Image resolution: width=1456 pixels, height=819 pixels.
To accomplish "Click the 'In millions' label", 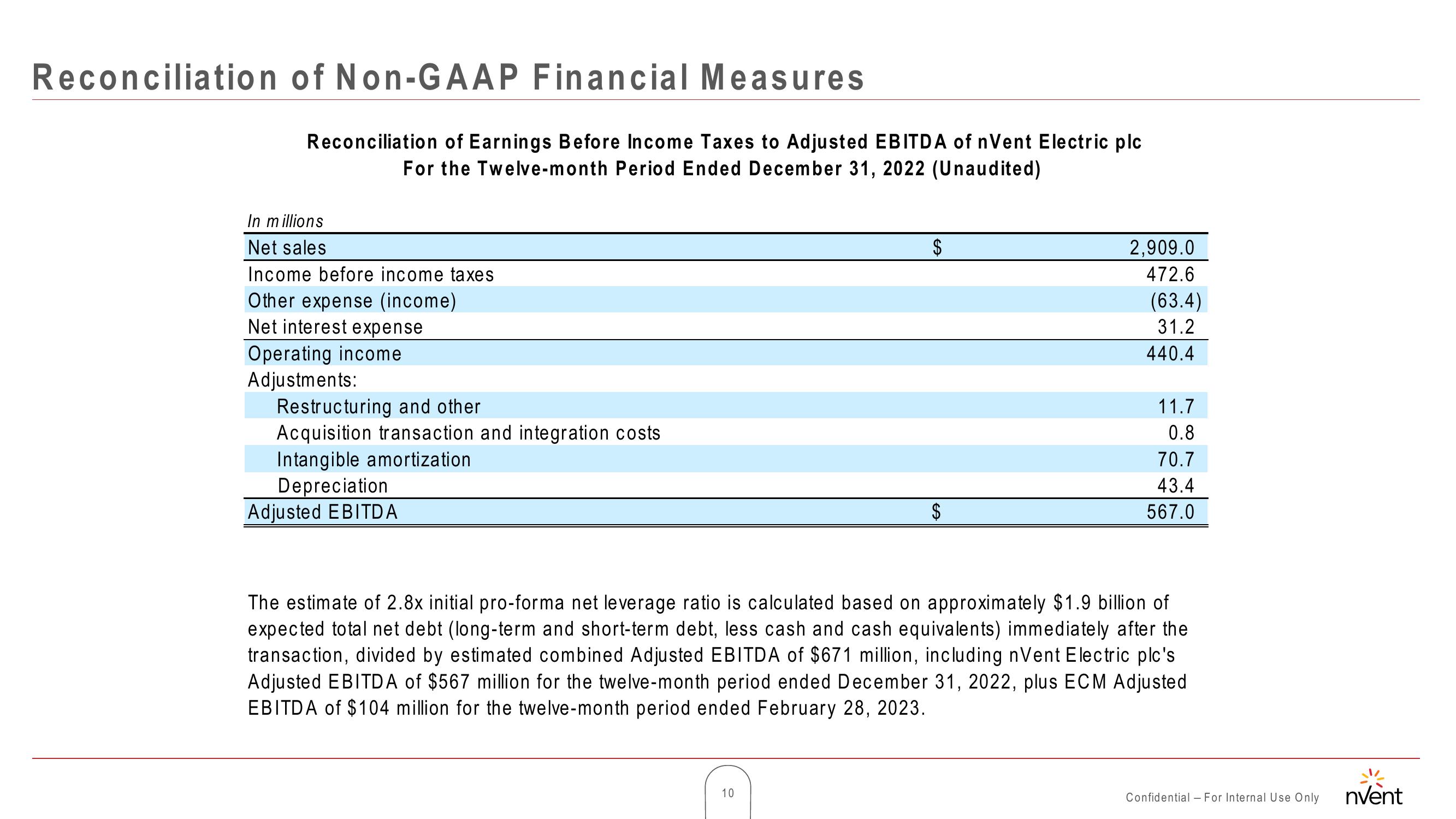I will [x=286, y=221].
